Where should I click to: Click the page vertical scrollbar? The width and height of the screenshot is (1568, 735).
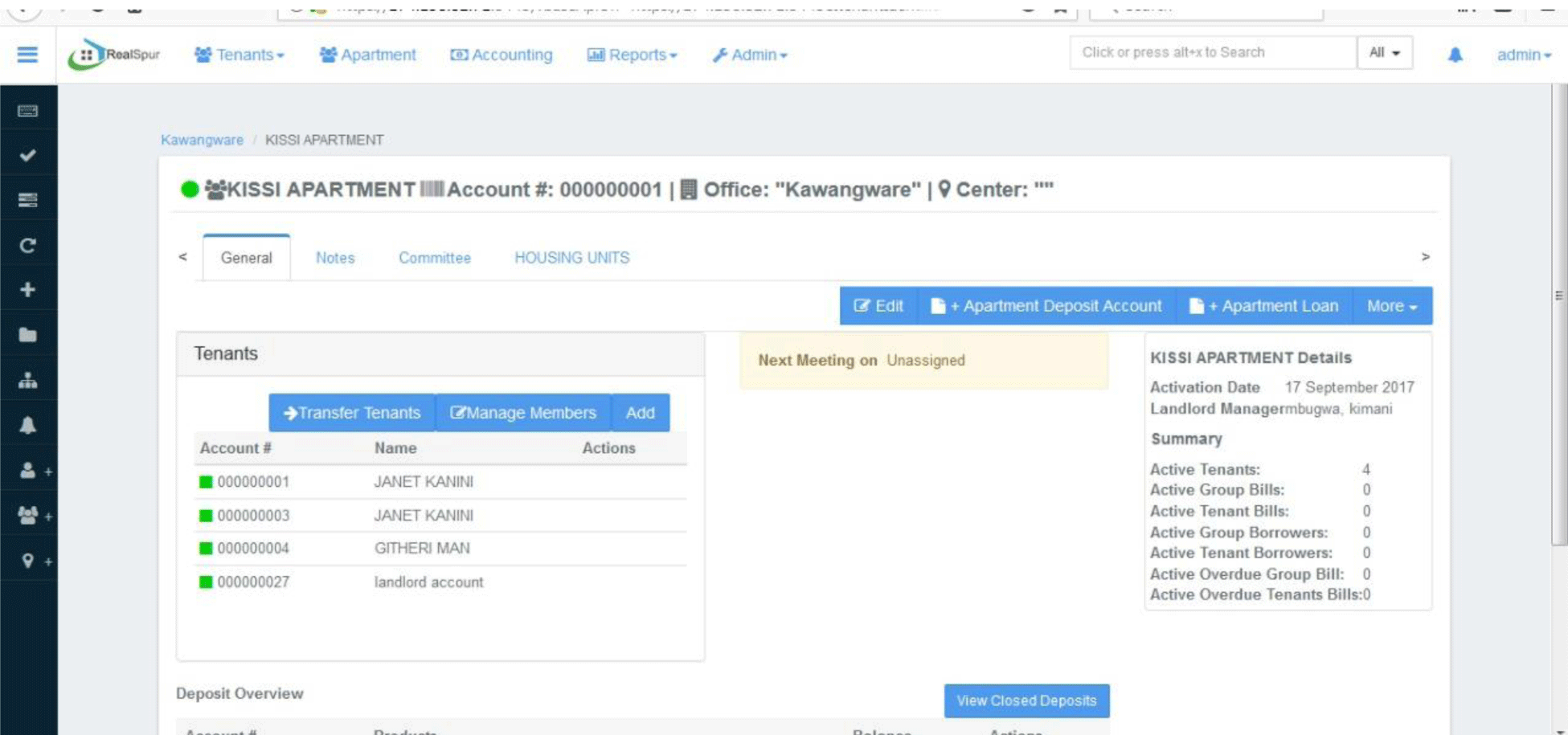[x=1558, y=313]
